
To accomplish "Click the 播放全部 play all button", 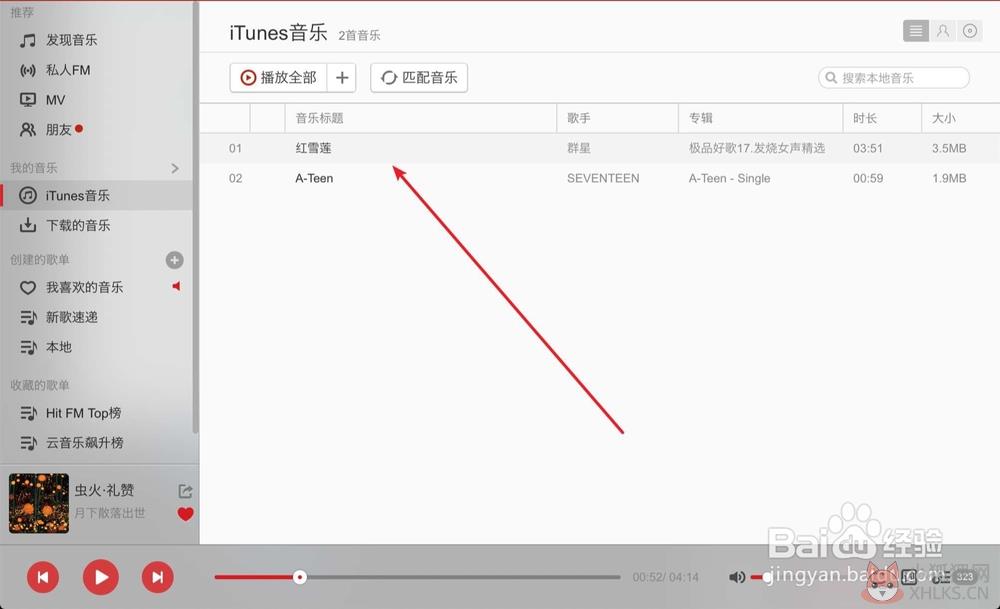I will (278, 78).
